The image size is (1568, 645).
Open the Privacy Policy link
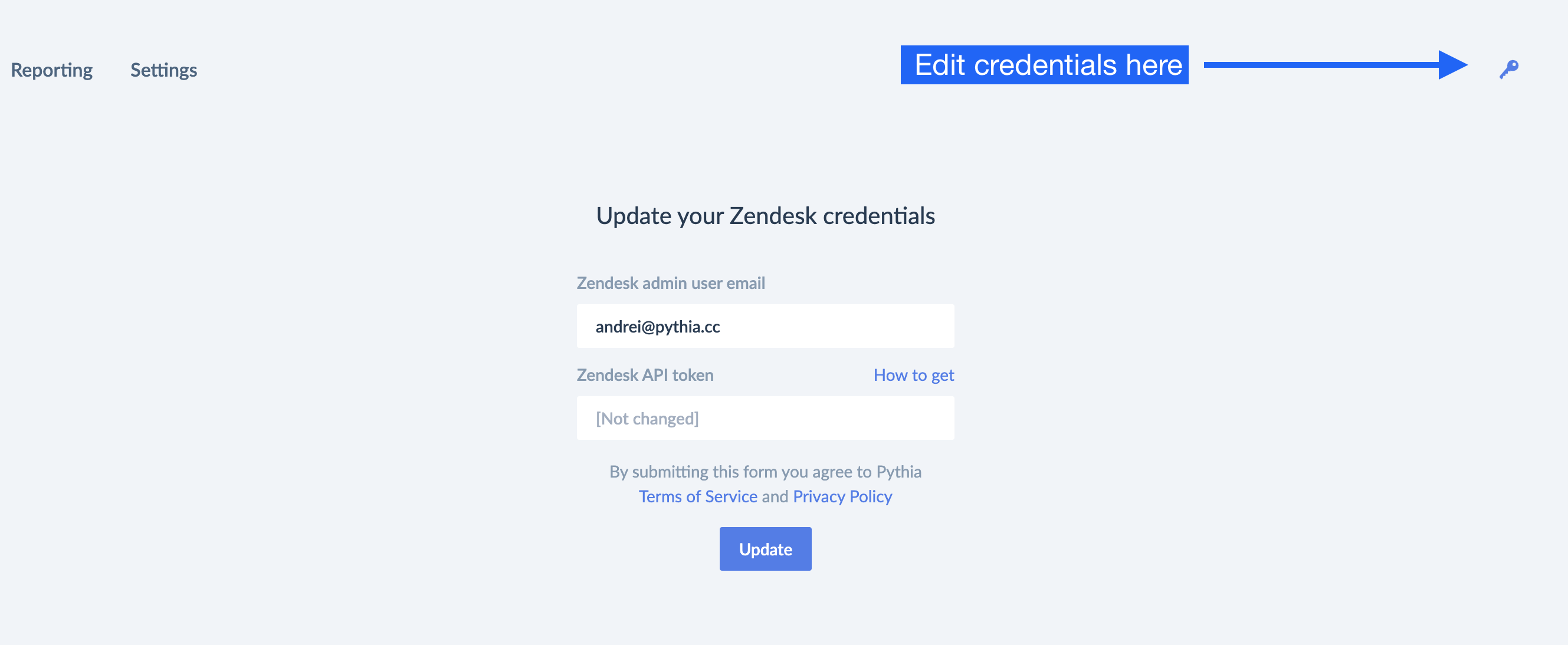842,496
